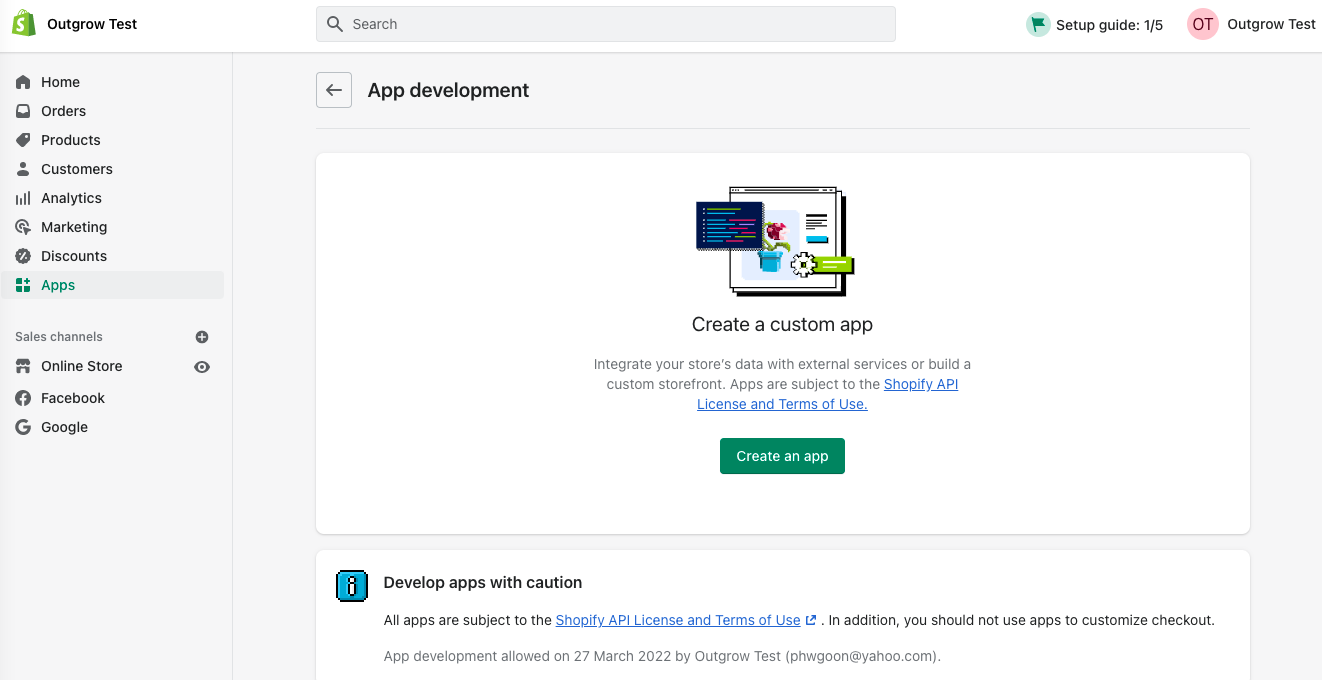Click the setup guide flag icon

coord(1038,24)
